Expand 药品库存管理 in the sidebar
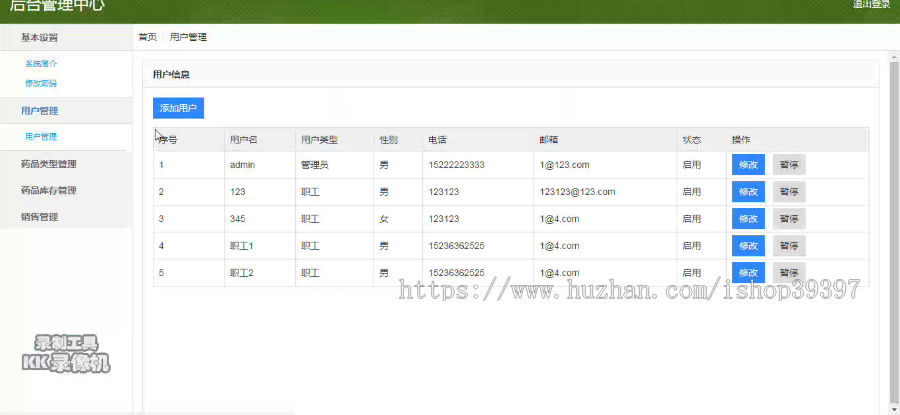900x415 pixels. 66,191
